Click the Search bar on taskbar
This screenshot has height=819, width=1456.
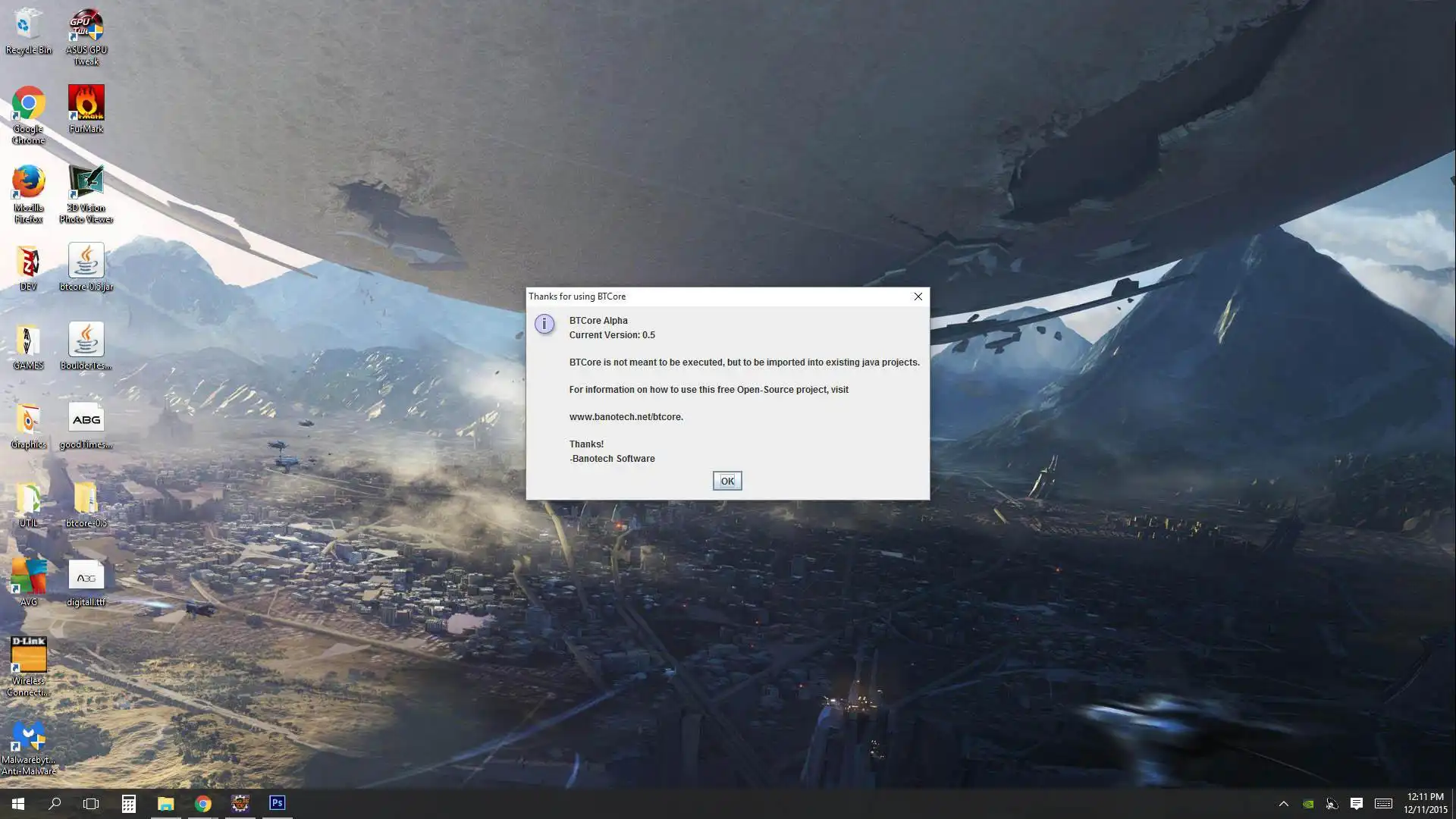point(54,803)
